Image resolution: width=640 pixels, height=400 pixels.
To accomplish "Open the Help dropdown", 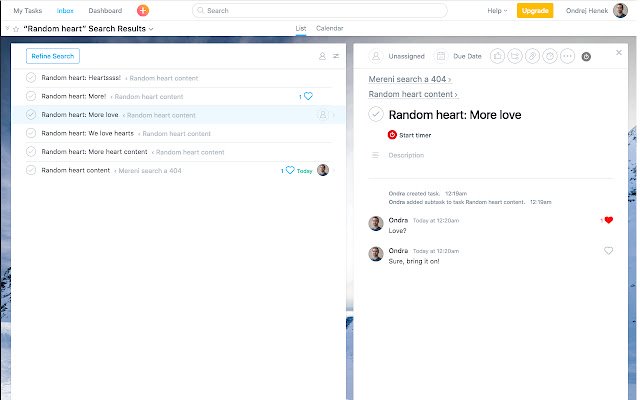I will (497, 11).
